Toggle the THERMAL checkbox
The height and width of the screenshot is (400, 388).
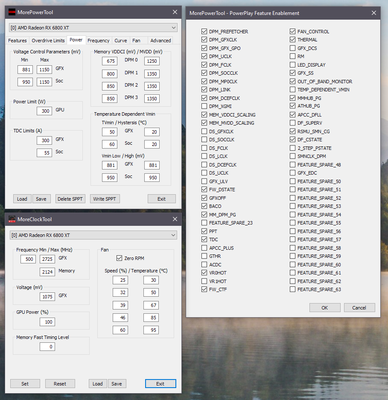click(293, 40)
